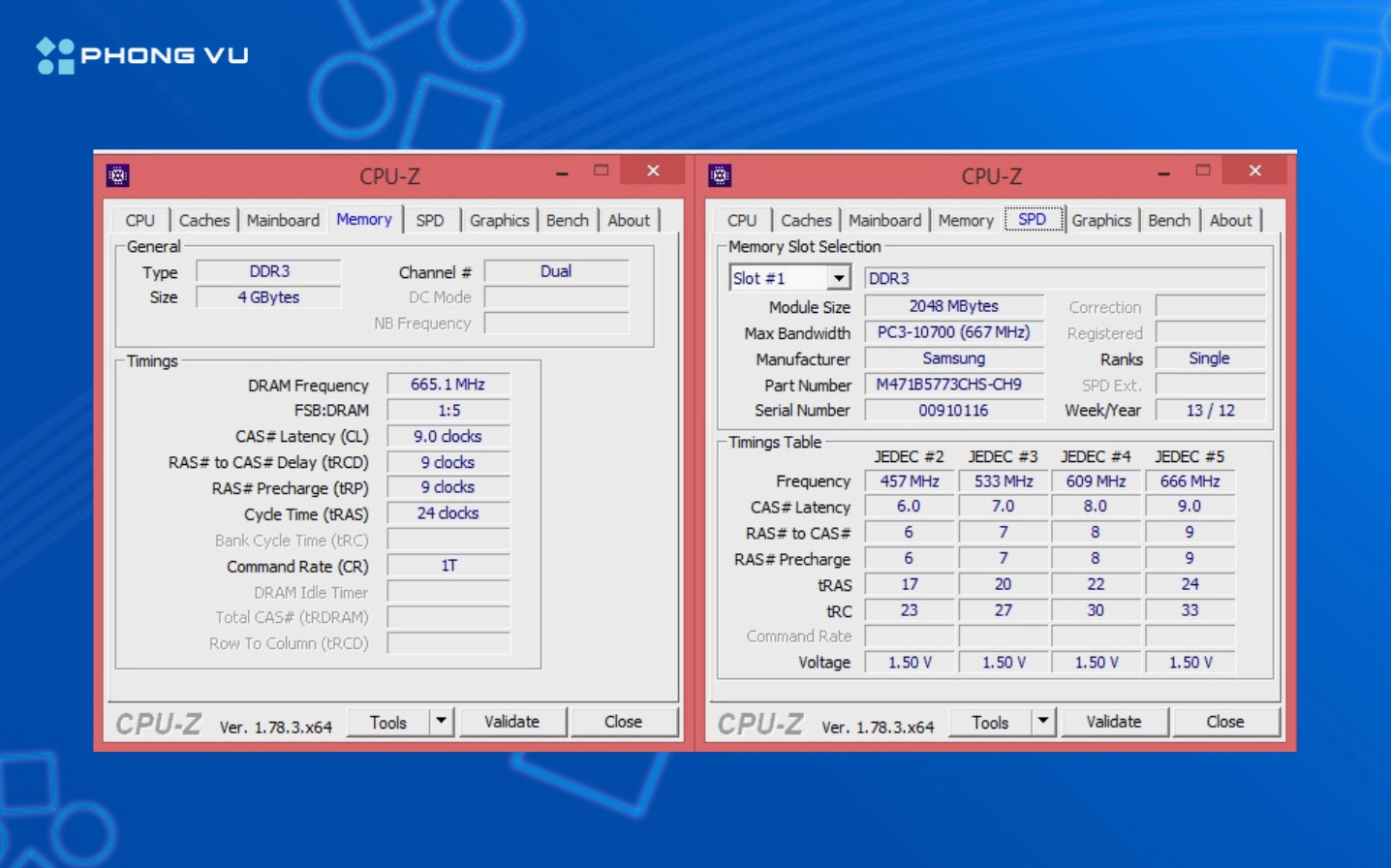Click the serial number 00910116
This screenshot has height=868, width=1391.
pos(954,411)
